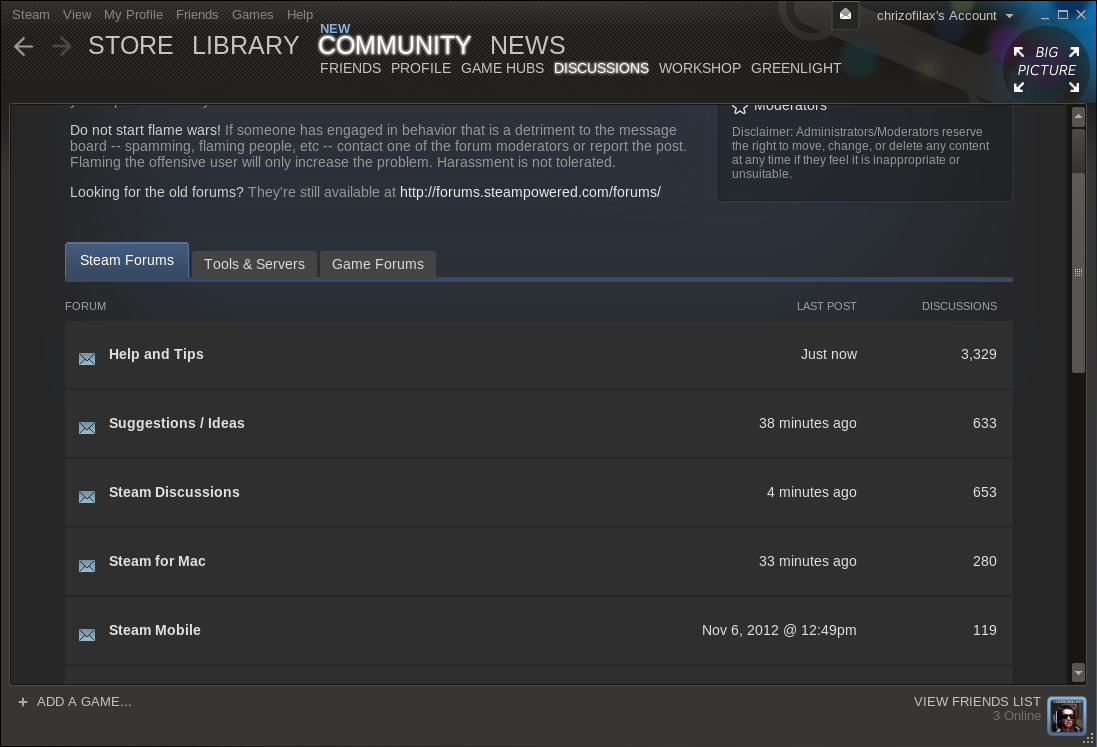
Task: Open the Games menu
Action: [253, 15]
